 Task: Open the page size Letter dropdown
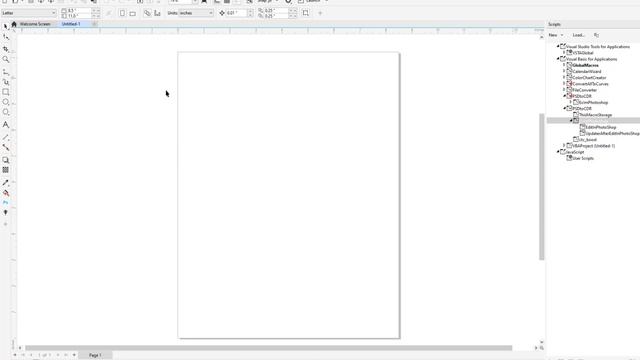coord(29,13)
